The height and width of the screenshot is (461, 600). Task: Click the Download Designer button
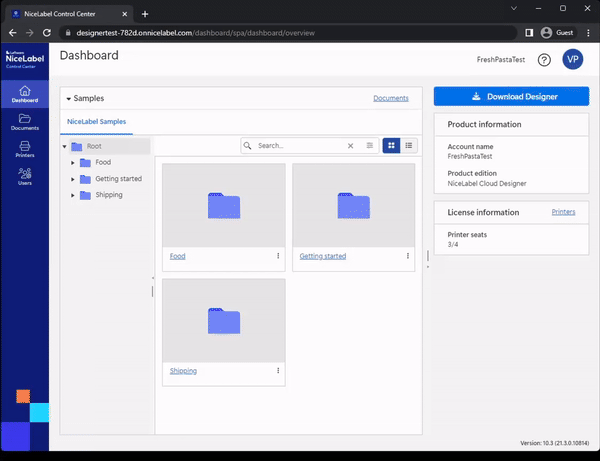tap(511, 97)
